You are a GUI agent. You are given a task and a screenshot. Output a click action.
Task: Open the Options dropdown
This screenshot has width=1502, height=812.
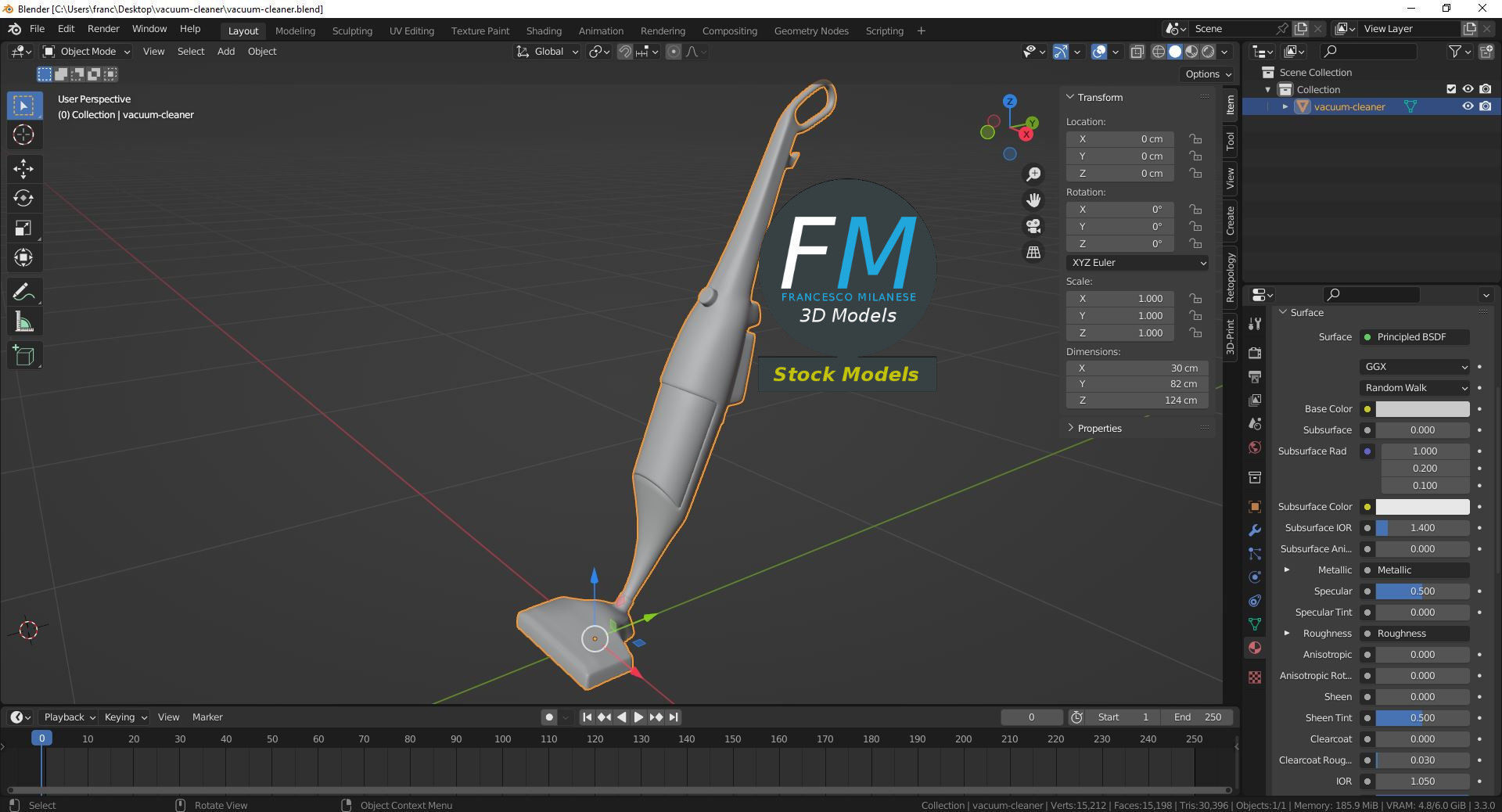[x=1208, y=74]
